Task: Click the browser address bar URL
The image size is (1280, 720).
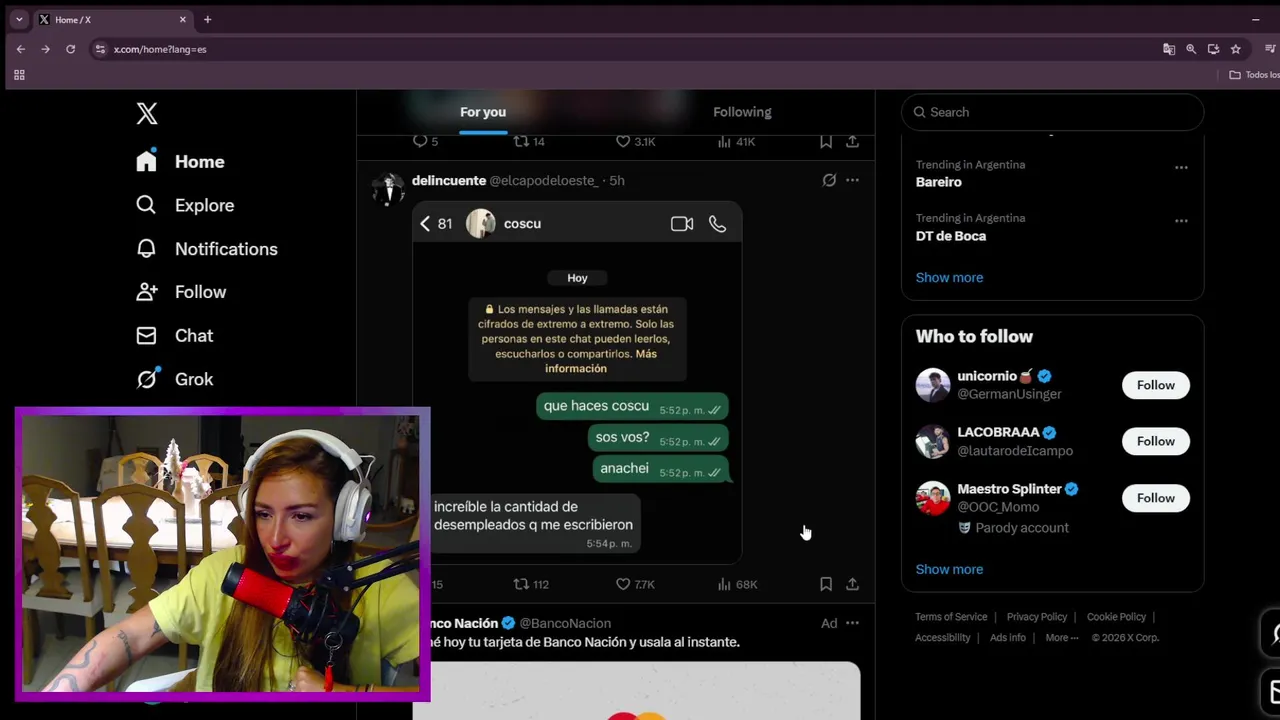Action: coord(160,49)
